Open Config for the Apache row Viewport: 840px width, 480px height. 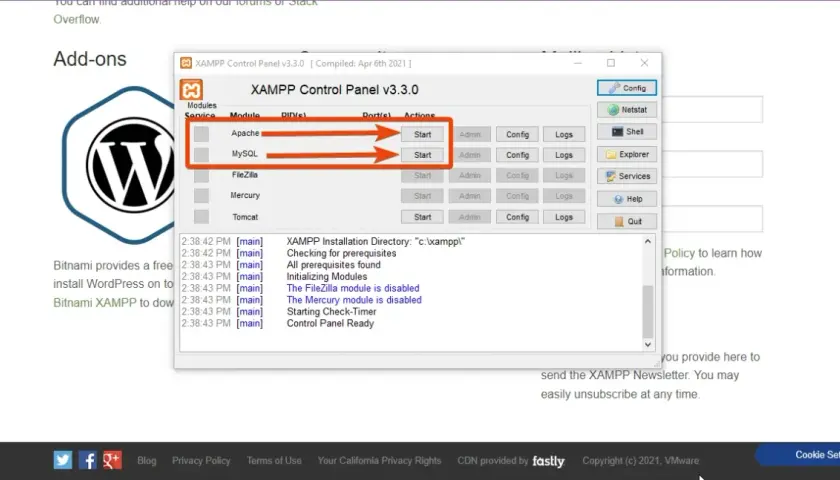pyautogui.click(x=517, y=134)
